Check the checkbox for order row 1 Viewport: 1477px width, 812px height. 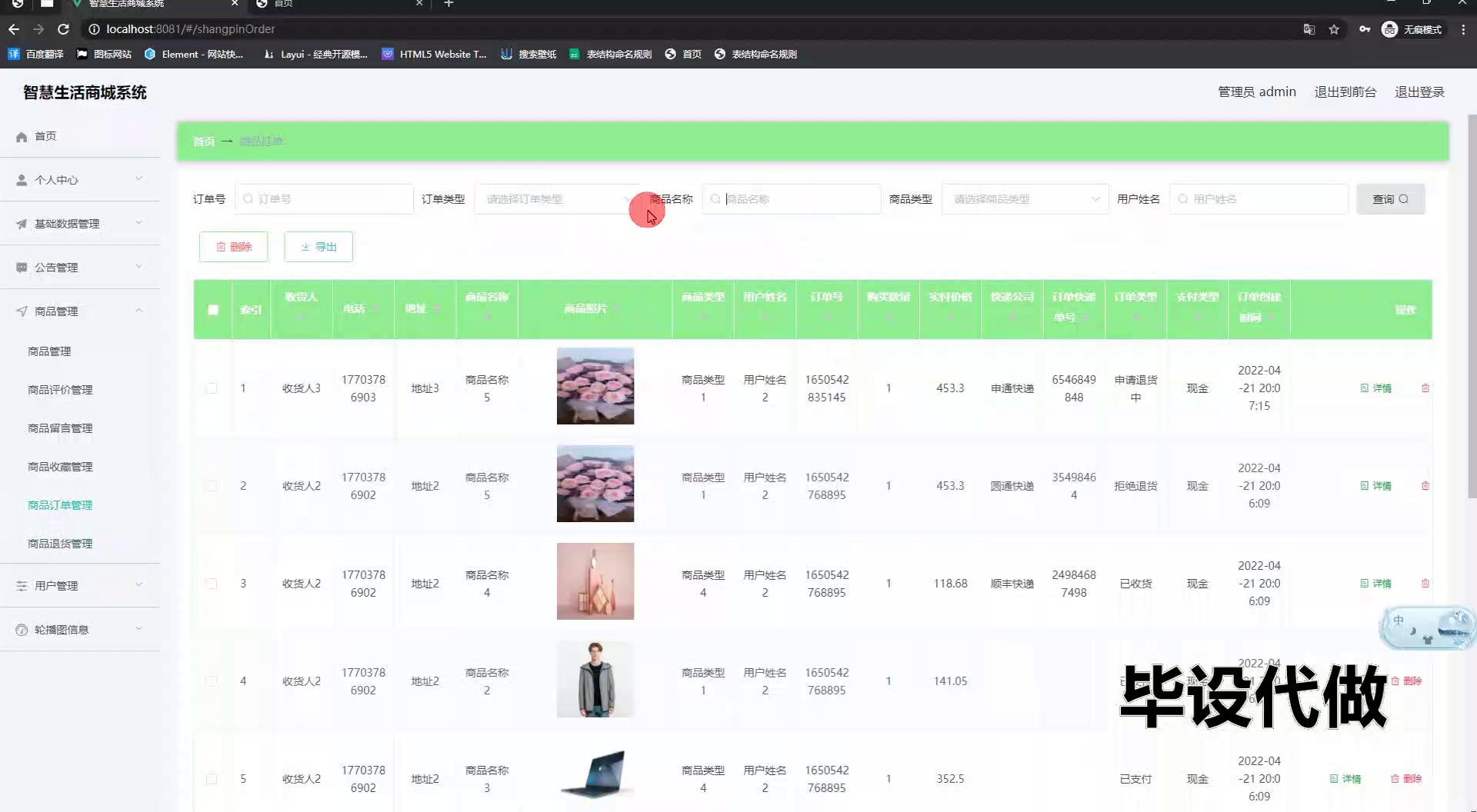[212, 388]
